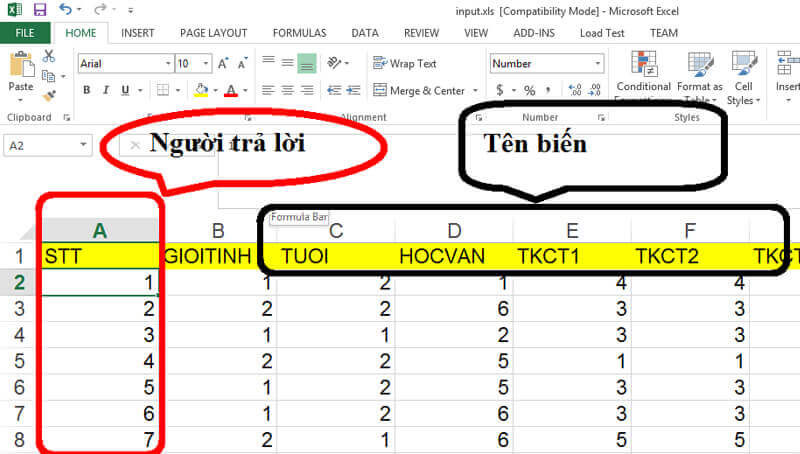Click the Redo arrow icon
Screen dimensions: 800x454
tap(100, 9)
